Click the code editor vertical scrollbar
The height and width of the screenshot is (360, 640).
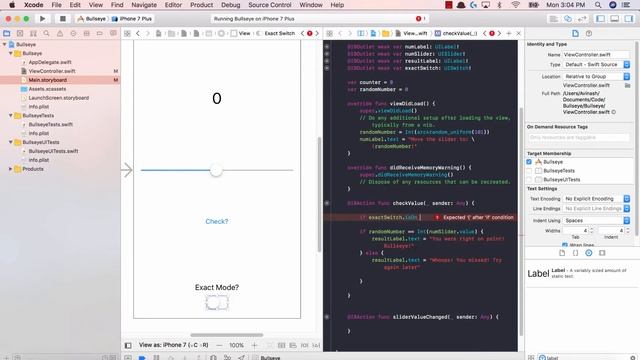pyautogui.click(x=521, y=221)
